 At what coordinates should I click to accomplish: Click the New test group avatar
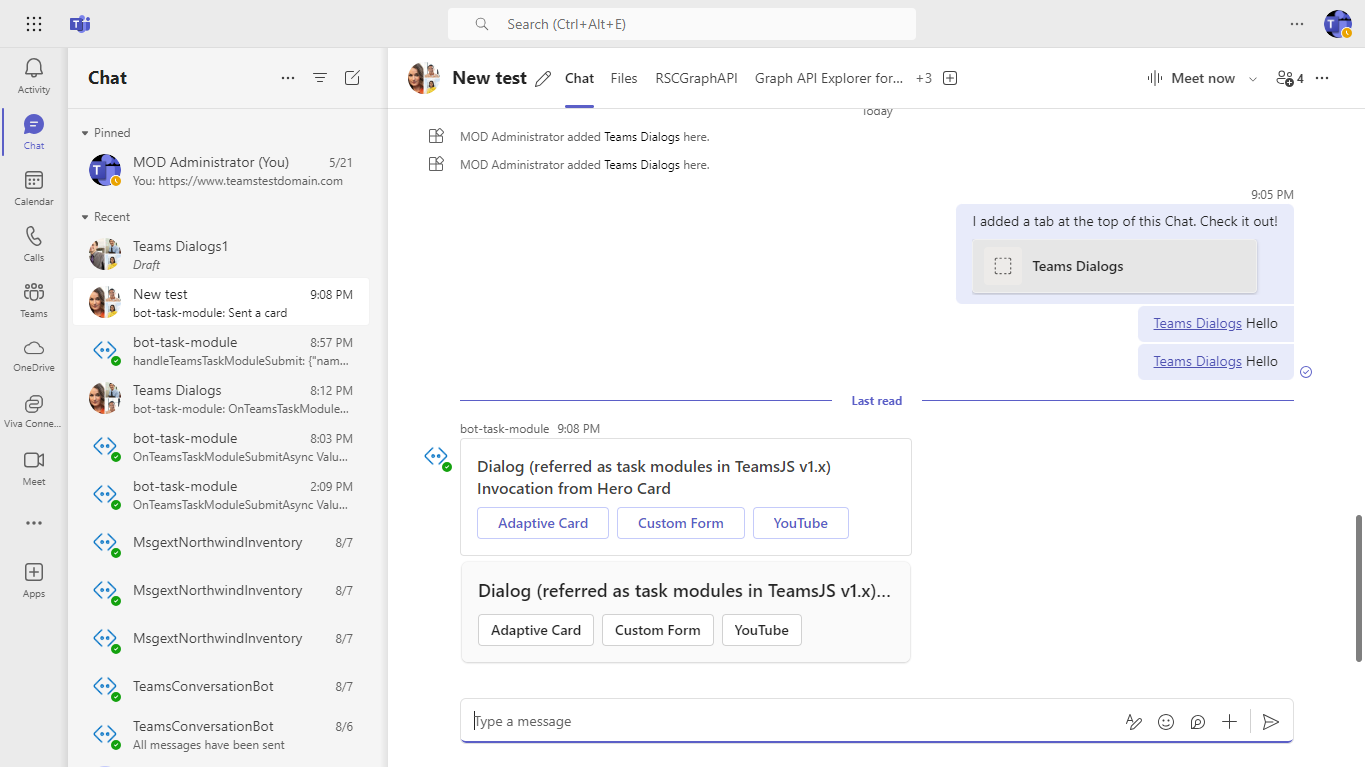click(x=424, y=78)
